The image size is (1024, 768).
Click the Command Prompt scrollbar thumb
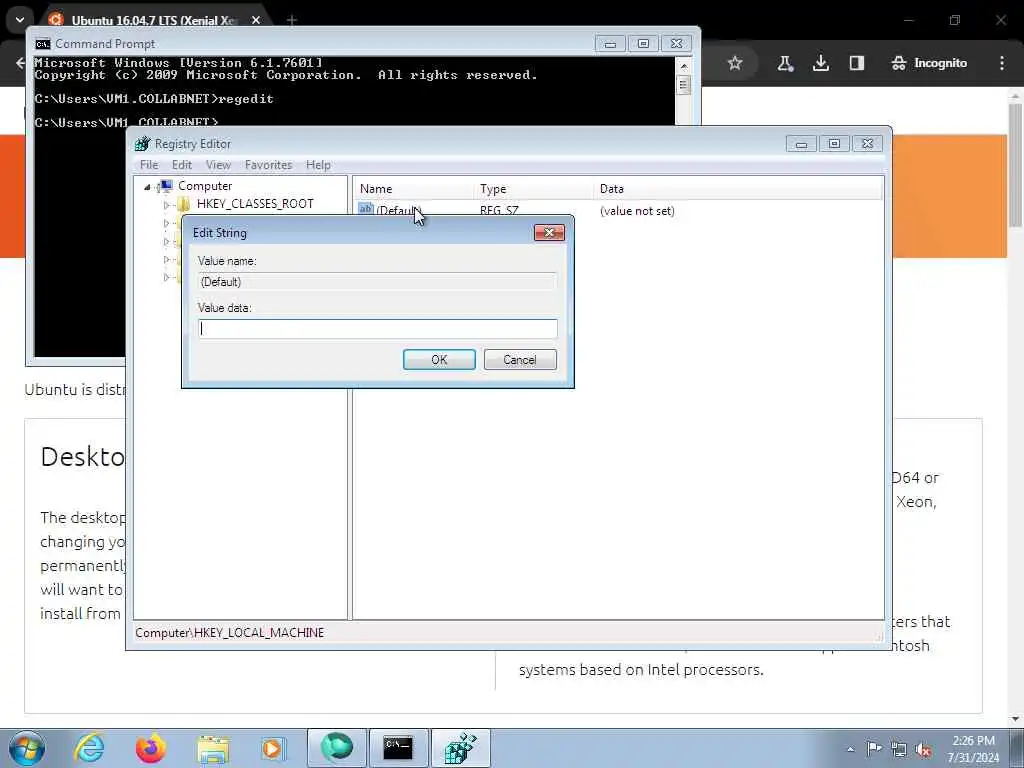coord(684,85)
